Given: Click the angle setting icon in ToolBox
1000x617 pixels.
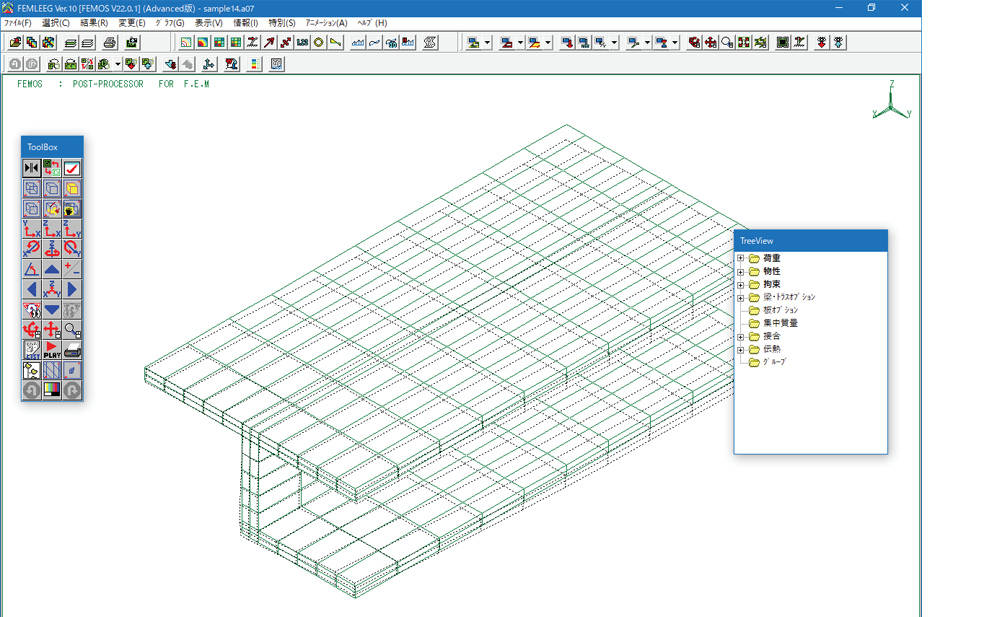Looking at the screenshot, I should [x=31, y=269].
